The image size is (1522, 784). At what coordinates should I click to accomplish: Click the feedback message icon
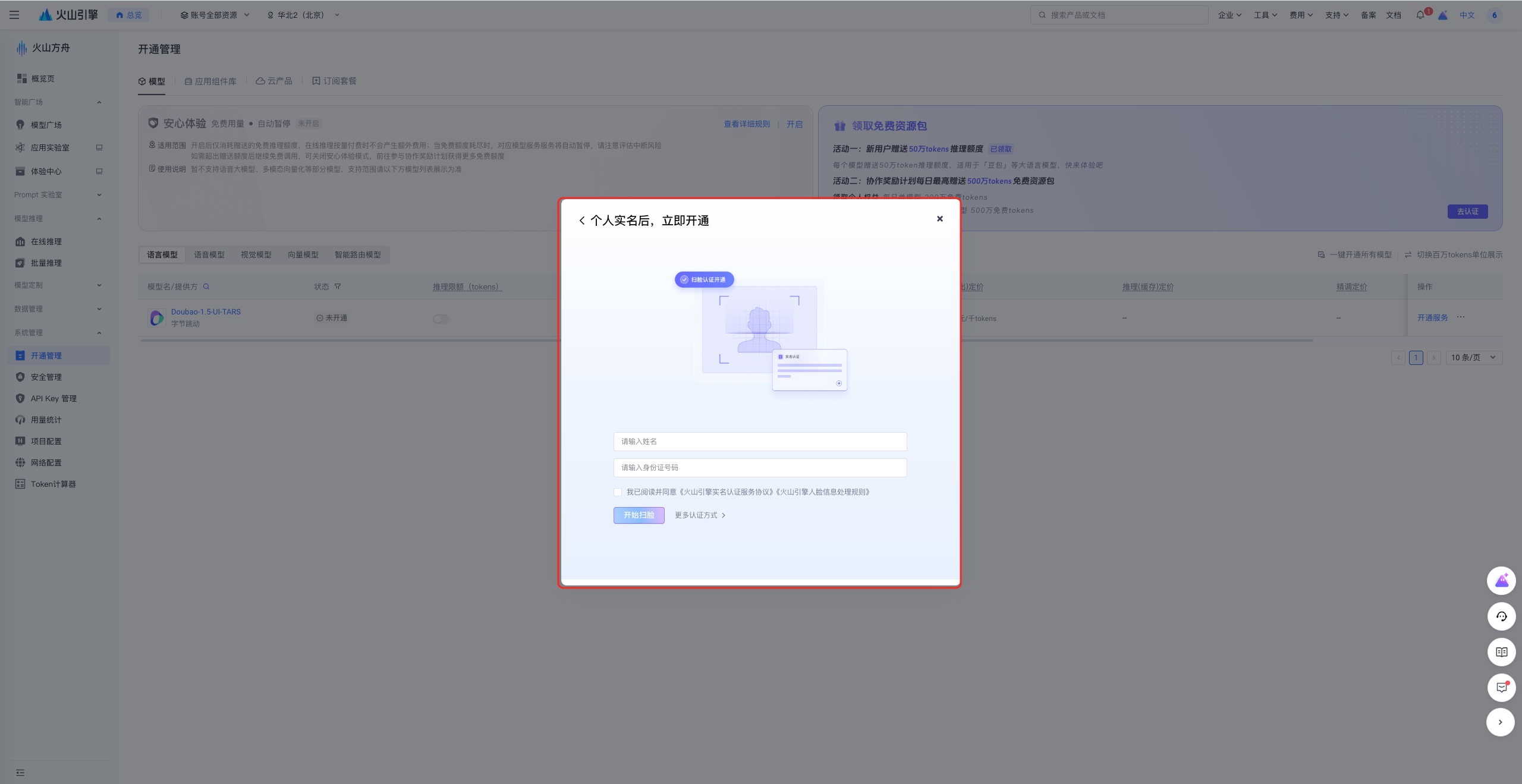[1501, 687]
